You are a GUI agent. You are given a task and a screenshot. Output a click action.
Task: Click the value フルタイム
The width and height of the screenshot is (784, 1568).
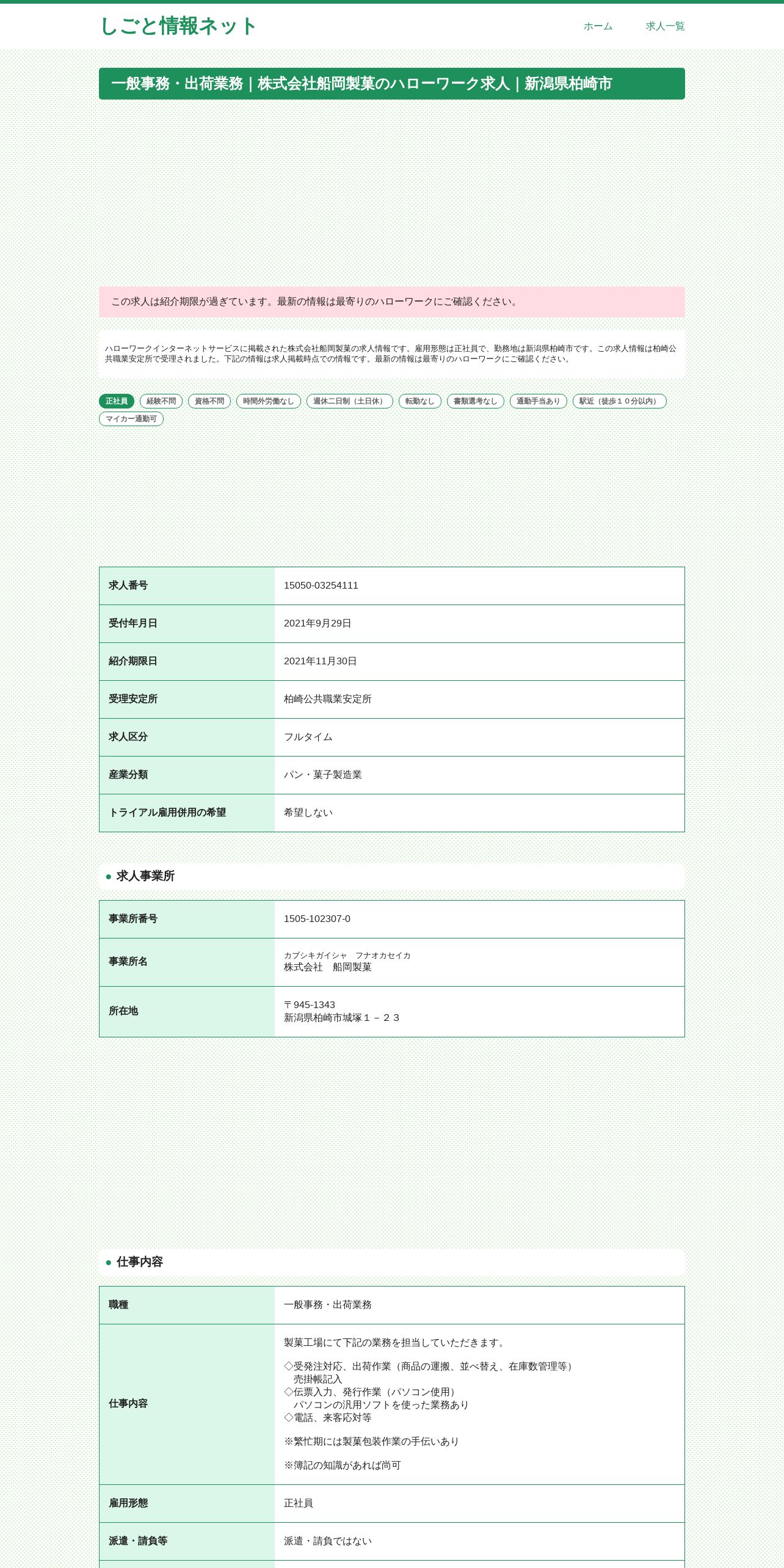[308, 737]
